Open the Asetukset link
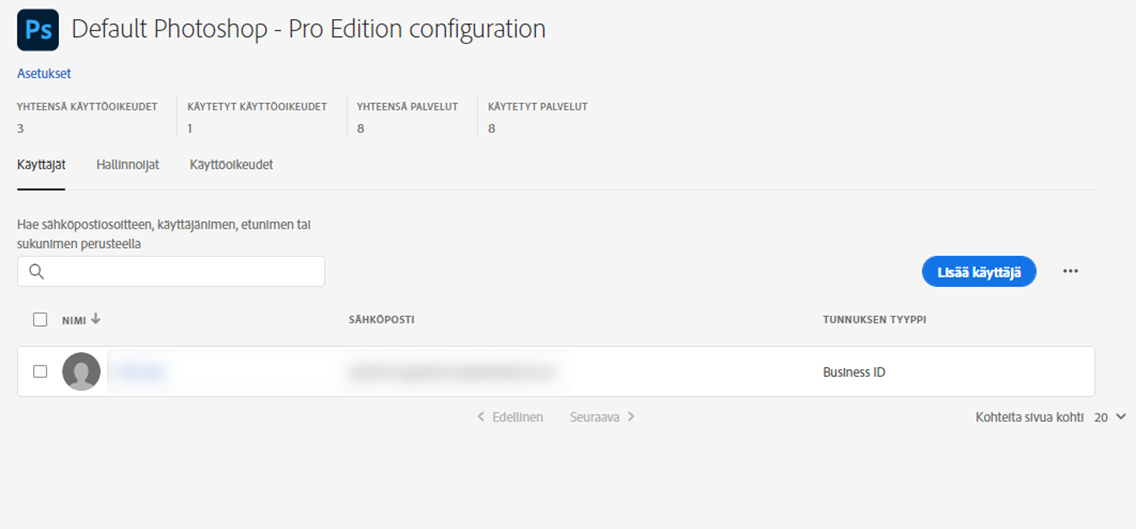 [x=44, y=74]
